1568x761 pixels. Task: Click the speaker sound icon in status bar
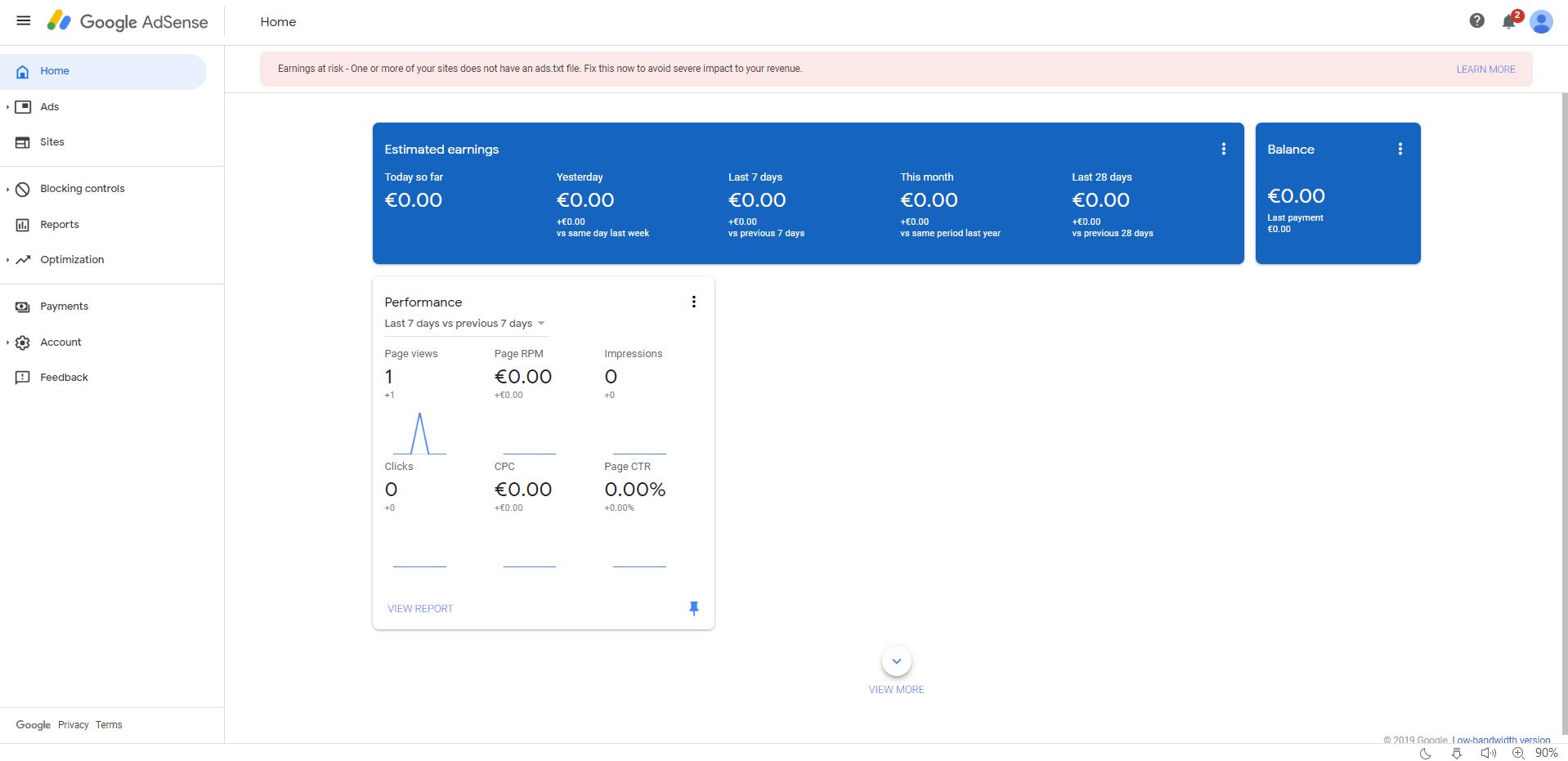pyautogui.click(x=1488, y=753)
